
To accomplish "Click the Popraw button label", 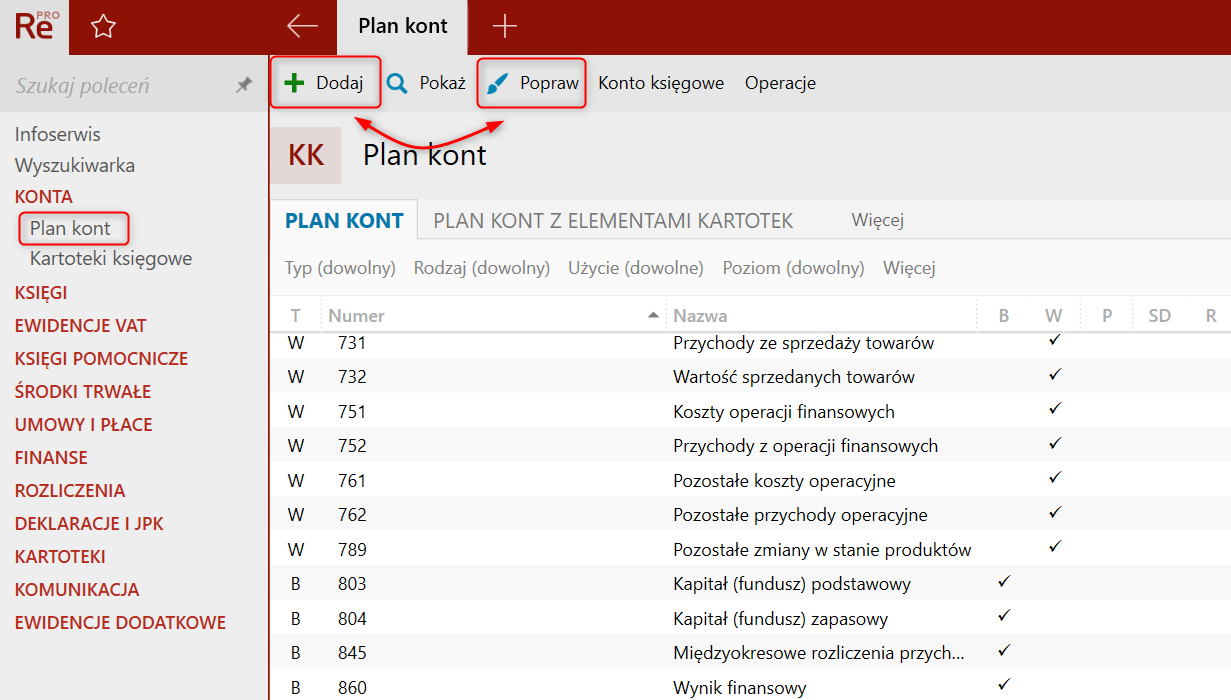I will tap(549, 83).
